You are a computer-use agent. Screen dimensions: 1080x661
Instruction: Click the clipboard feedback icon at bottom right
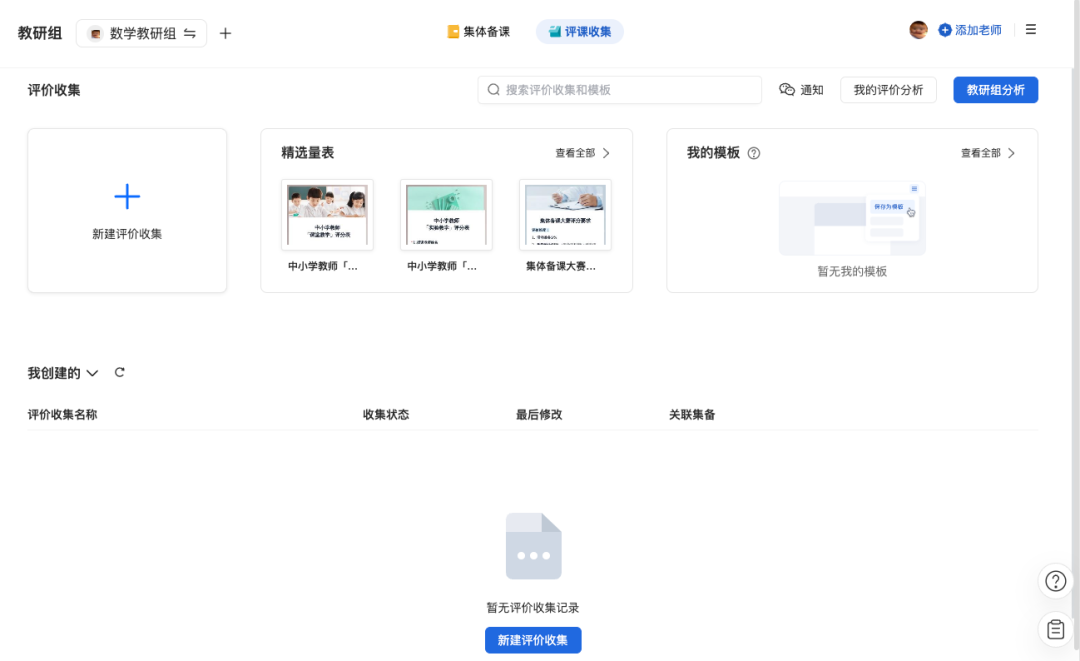(1055, 629)
